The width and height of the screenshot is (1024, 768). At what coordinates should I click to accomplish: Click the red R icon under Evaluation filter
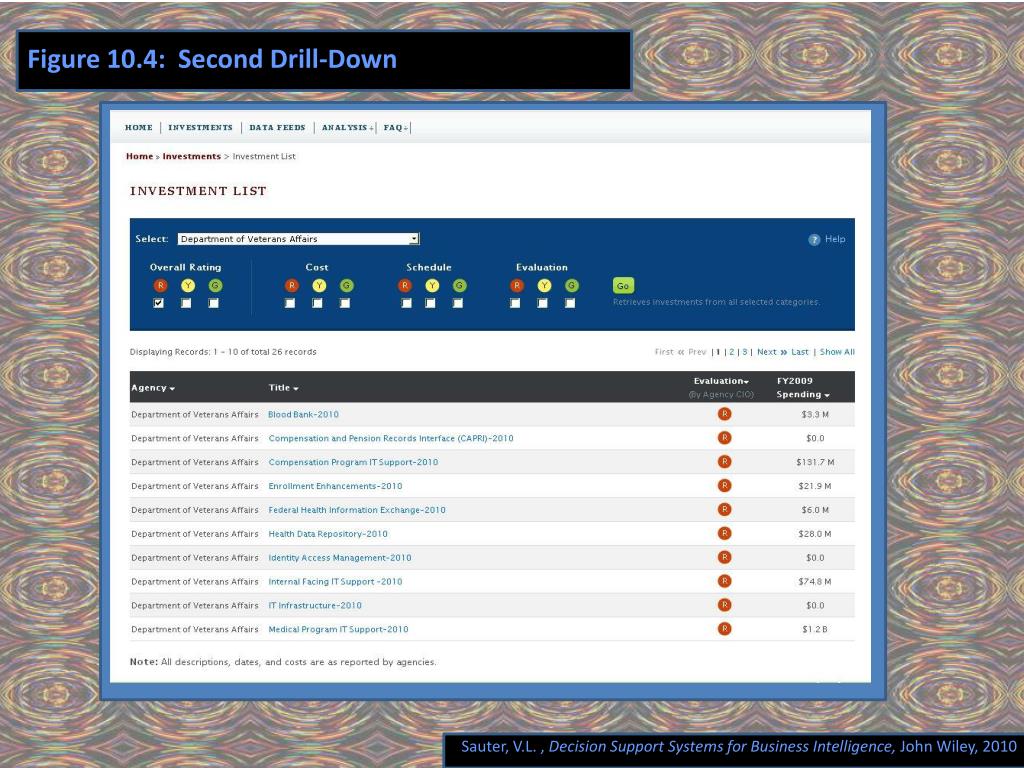(x=517, y=285)
